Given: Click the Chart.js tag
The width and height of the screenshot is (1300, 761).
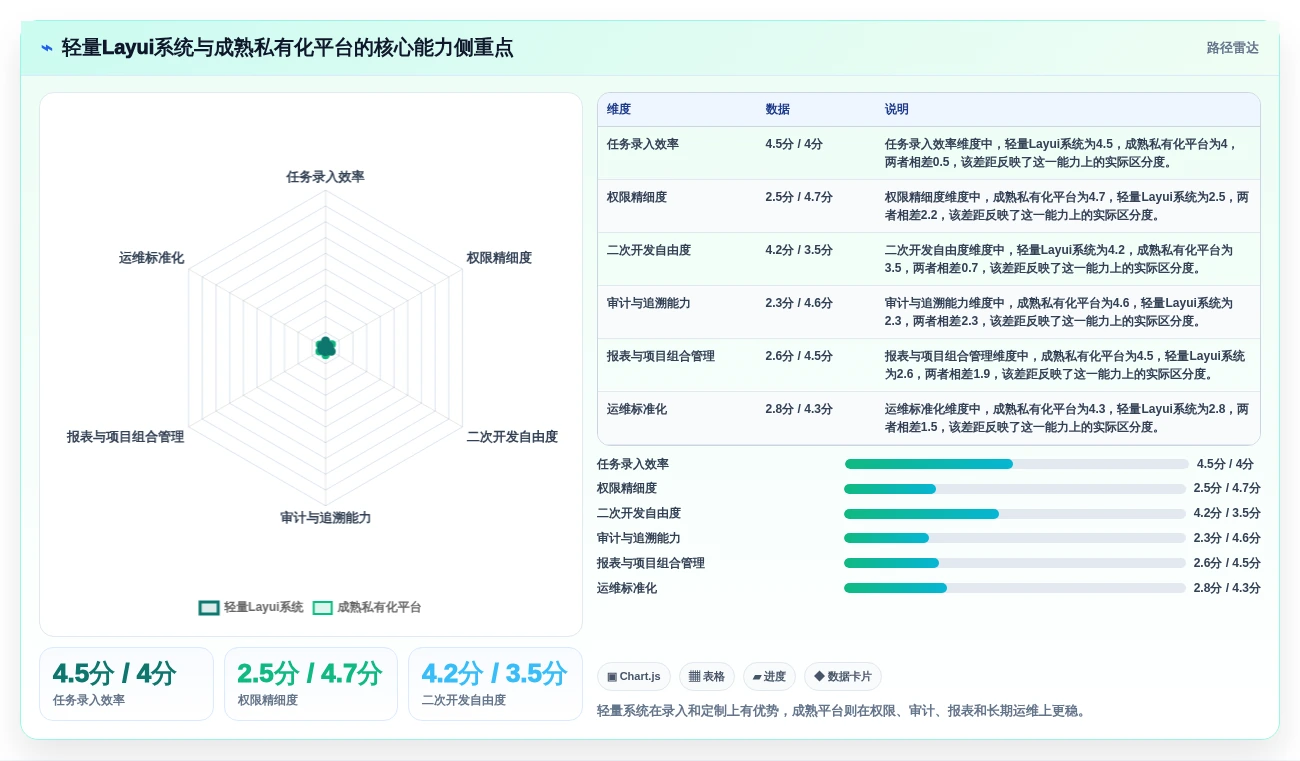Looking at the screenshot, I should (634, 676).
